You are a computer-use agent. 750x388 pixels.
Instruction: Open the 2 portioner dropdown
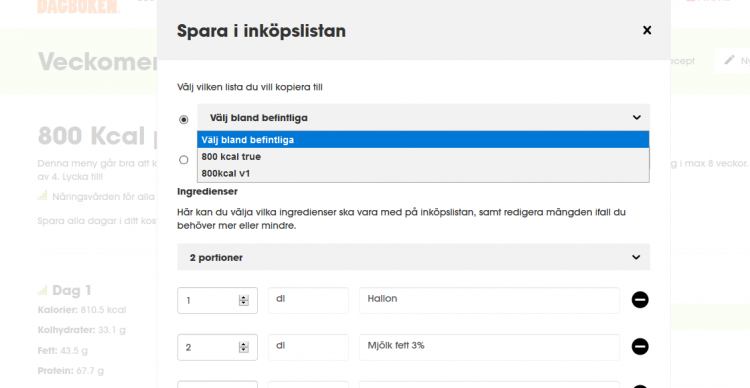[413, 257]
